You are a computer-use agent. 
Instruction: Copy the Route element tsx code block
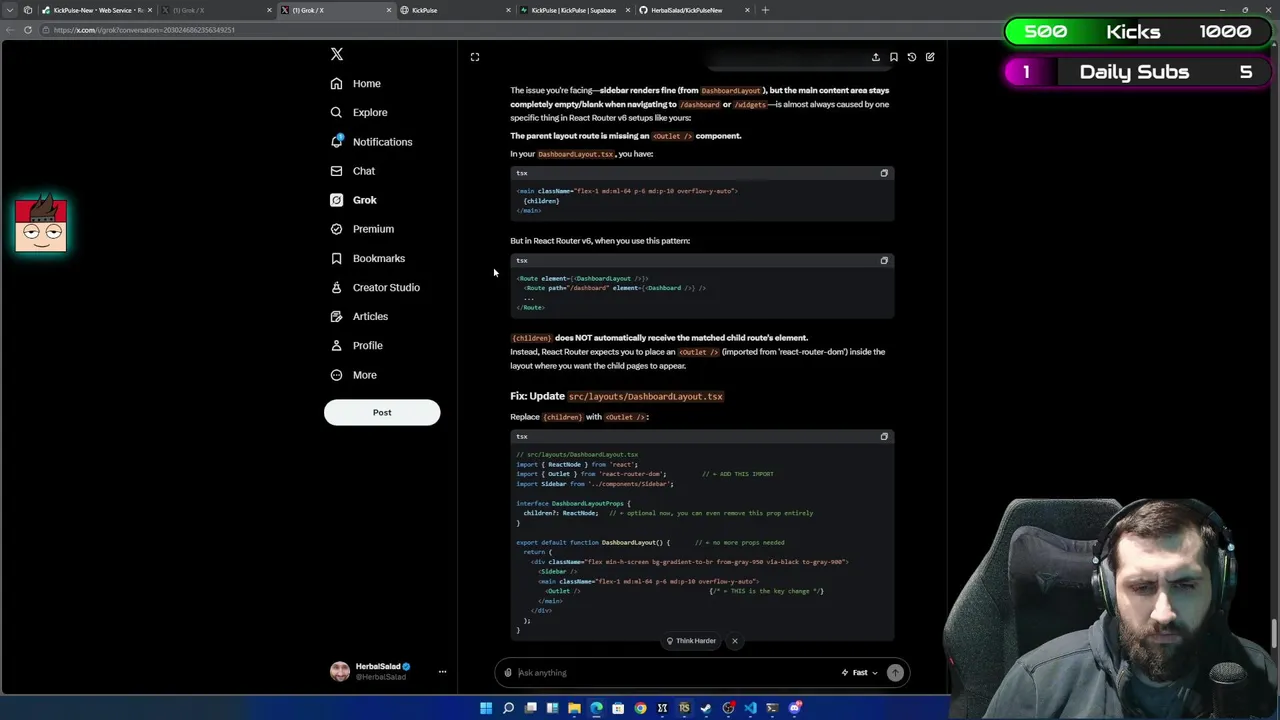pos(884,260)
